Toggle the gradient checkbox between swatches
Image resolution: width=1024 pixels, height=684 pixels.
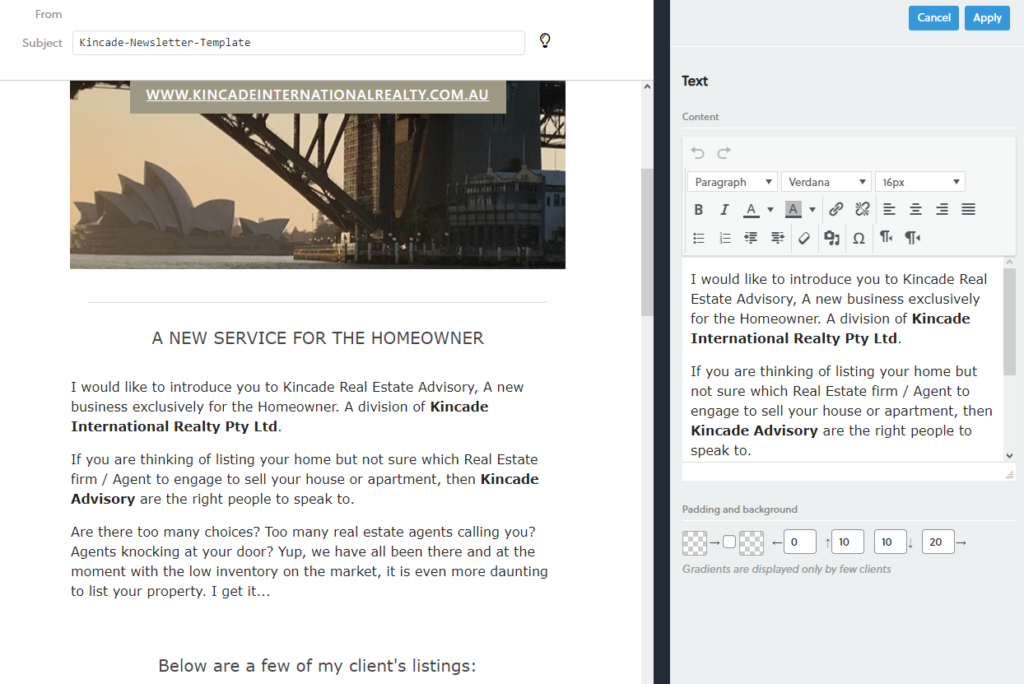[x=729, y=542]
